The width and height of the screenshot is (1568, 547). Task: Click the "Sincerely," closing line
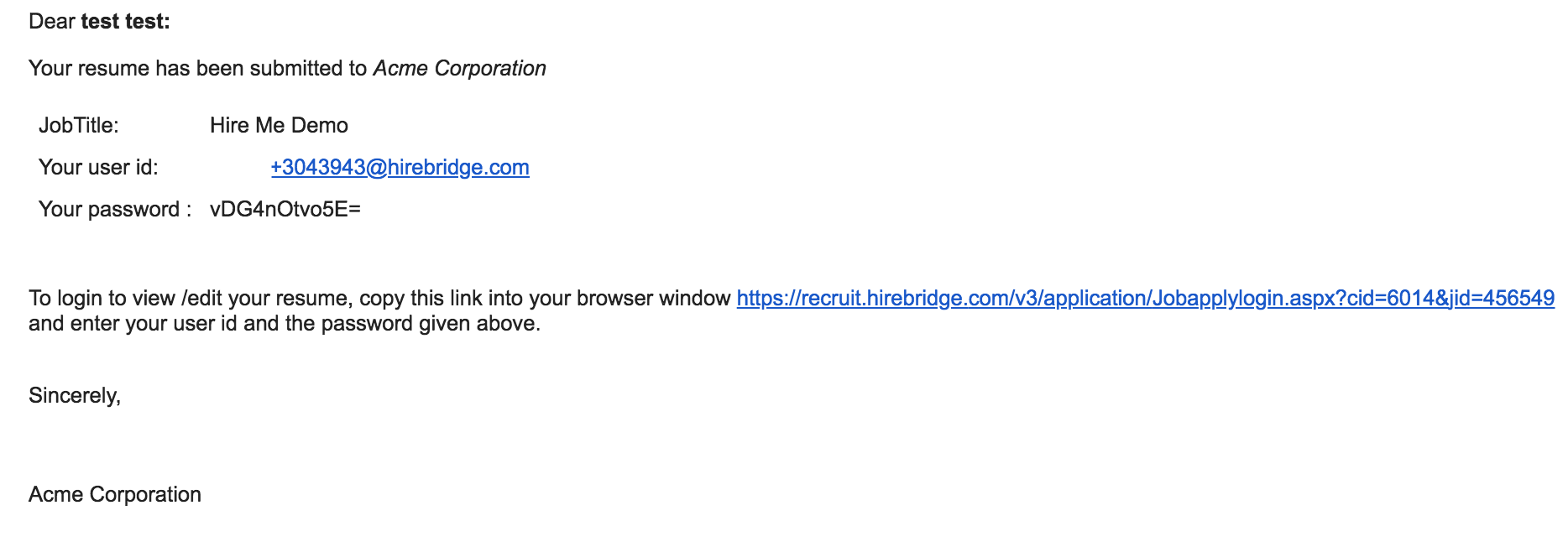tap(75, 396)
